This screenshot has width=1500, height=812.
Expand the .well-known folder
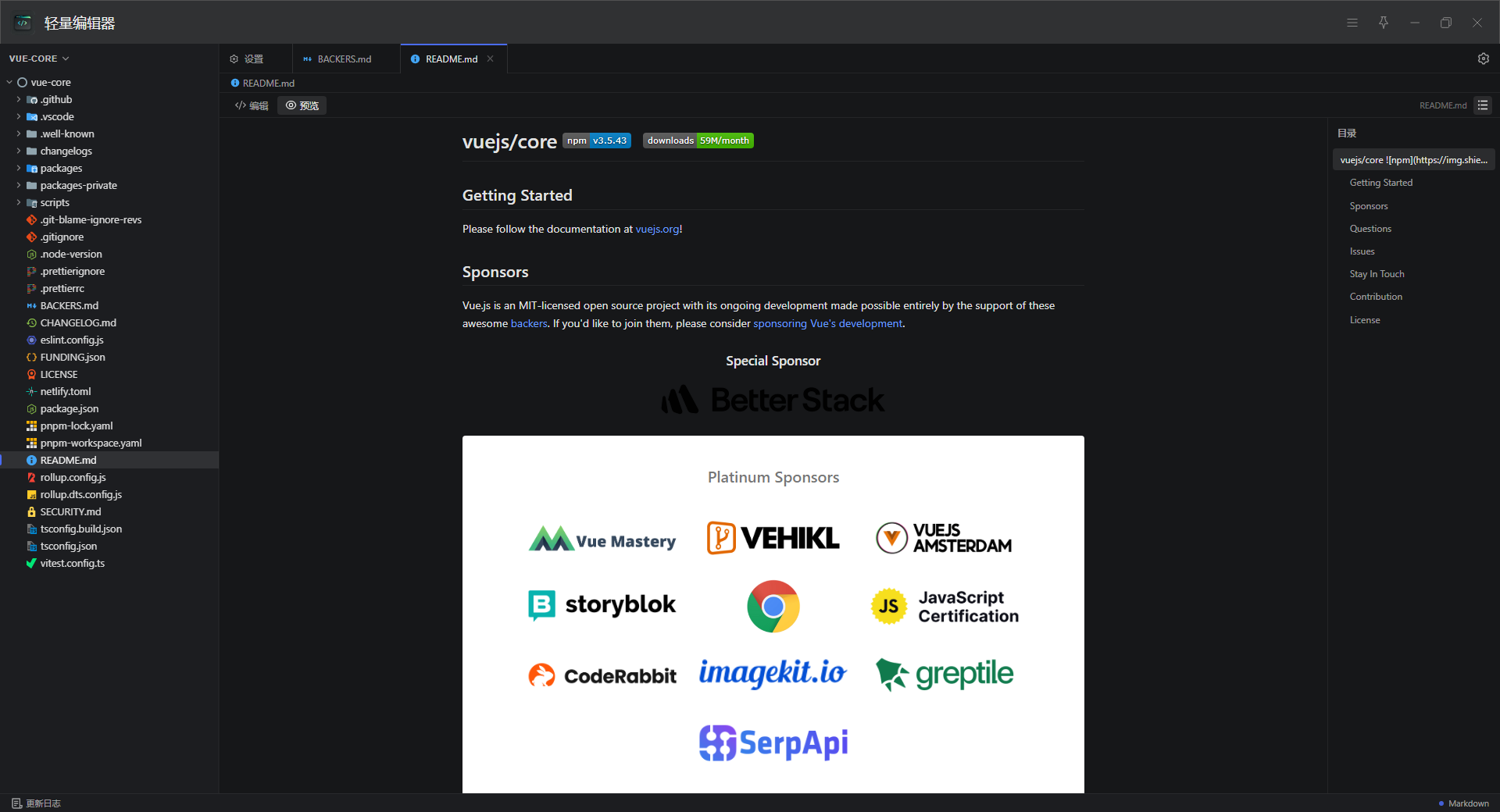pyautogui.click(x=19, y=134)
